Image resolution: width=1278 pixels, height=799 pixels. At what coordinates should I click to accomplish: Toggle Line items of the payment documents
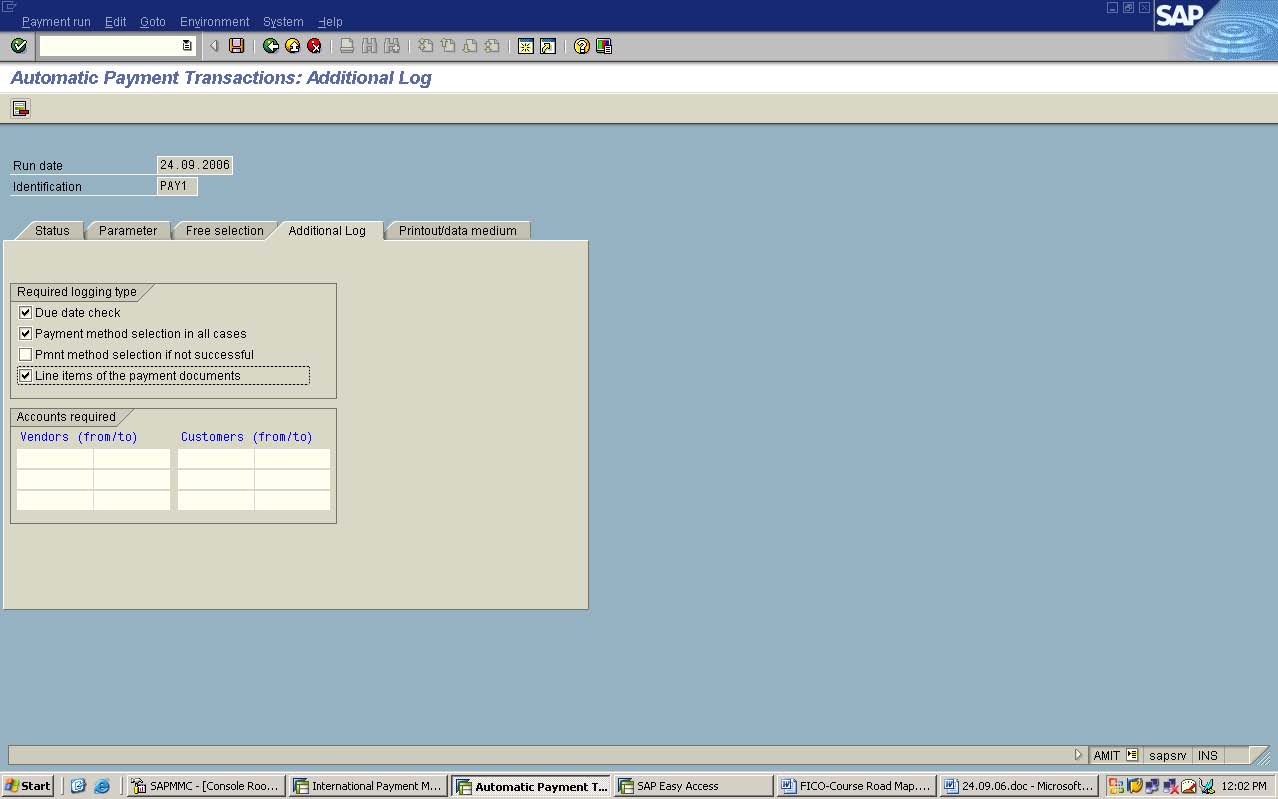tap(26, 376)
